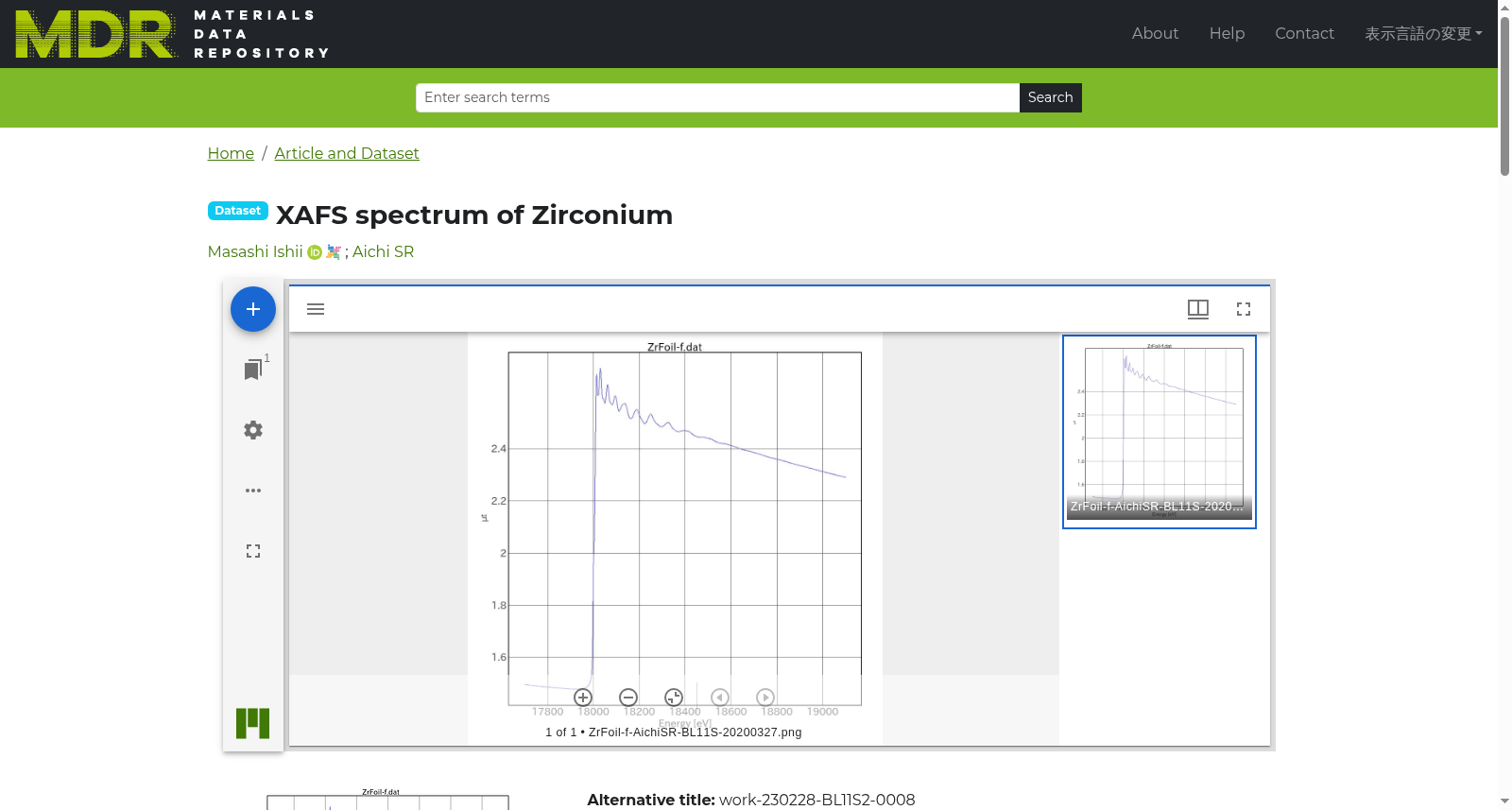Toggle the viewer hamburger sidebar menu
Image resolution: width=1512 pixels, height=810 pixels.
tap(316, 309)
